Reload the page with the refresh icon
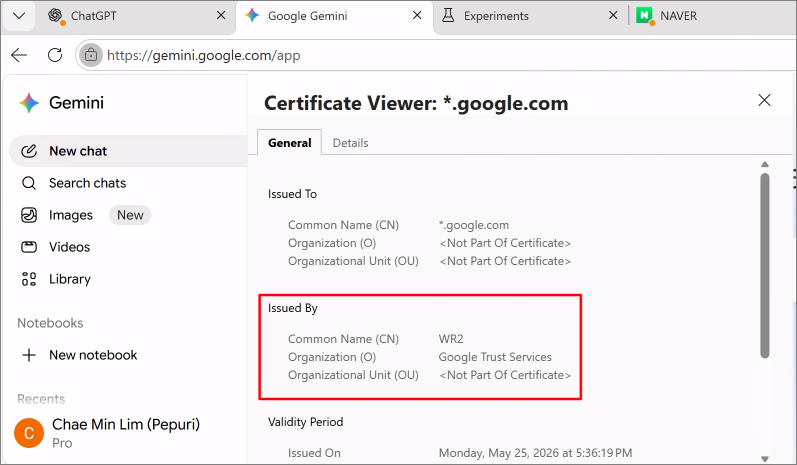The image size is (797, 465). [x=55, y=55]
